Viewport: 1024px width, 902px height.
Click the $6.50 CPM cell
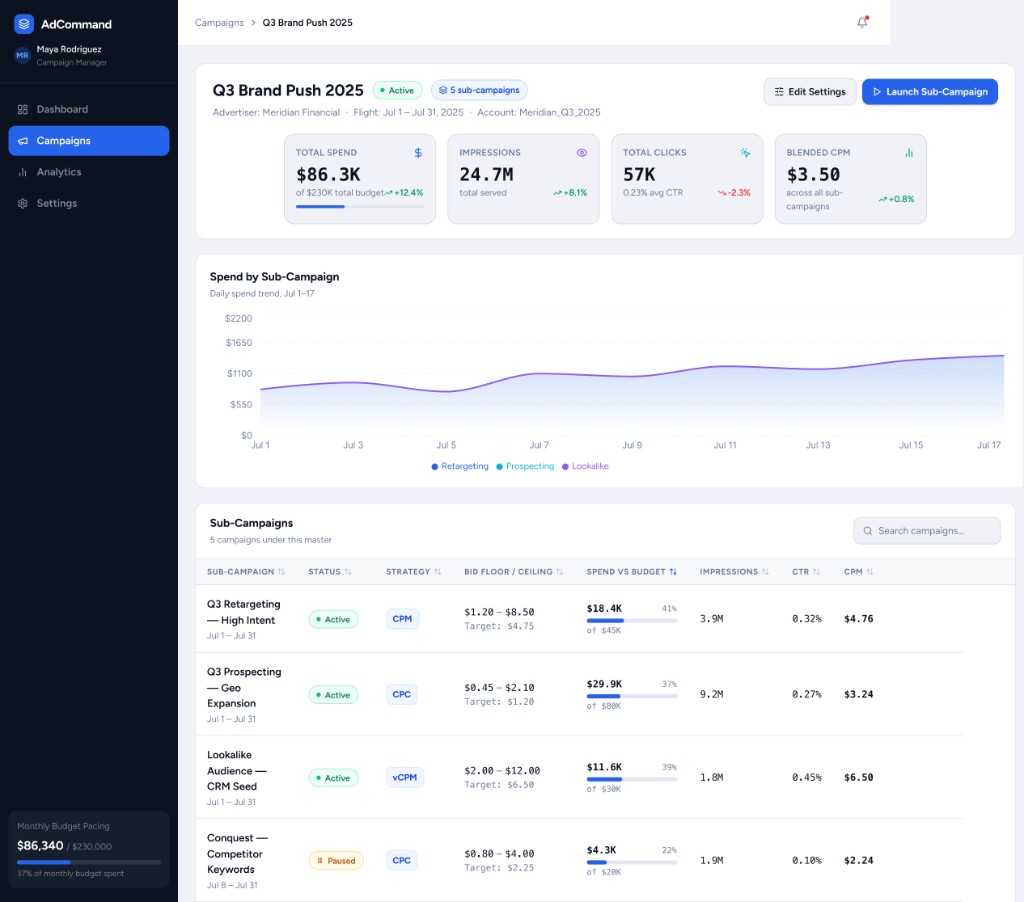pyautogui.click(x=858, y=777)
